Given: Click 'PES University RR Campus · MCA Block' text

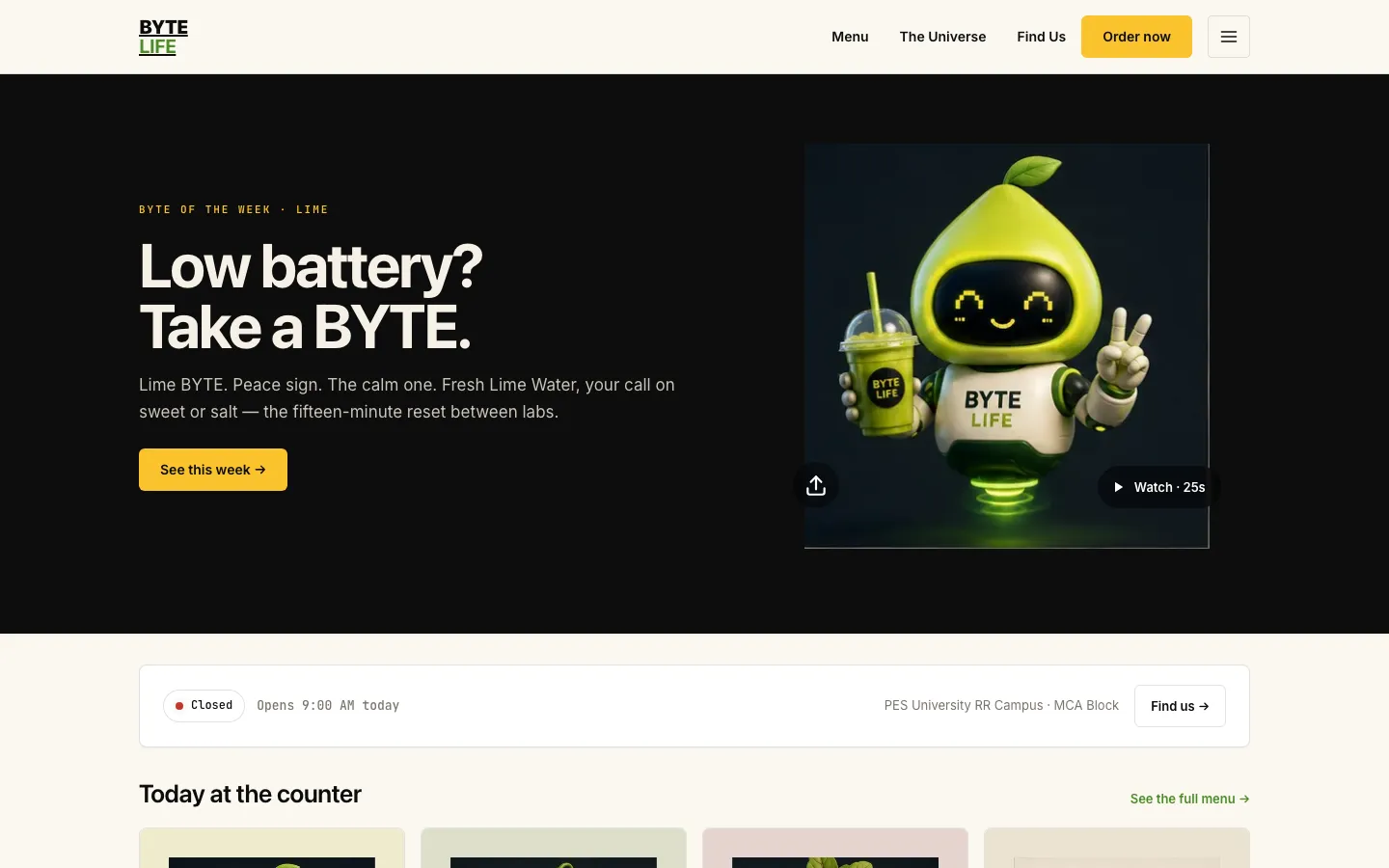Looking at the screenshot, I should pos(1001,706).
